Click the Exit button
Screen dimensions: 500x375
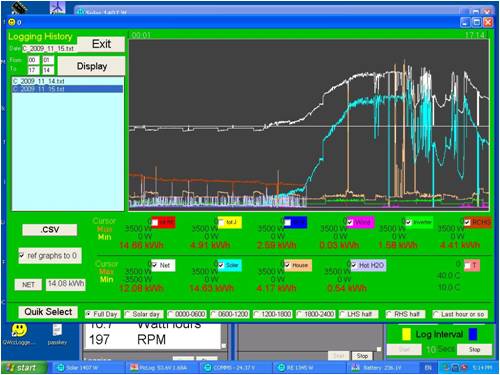(101, 44)
